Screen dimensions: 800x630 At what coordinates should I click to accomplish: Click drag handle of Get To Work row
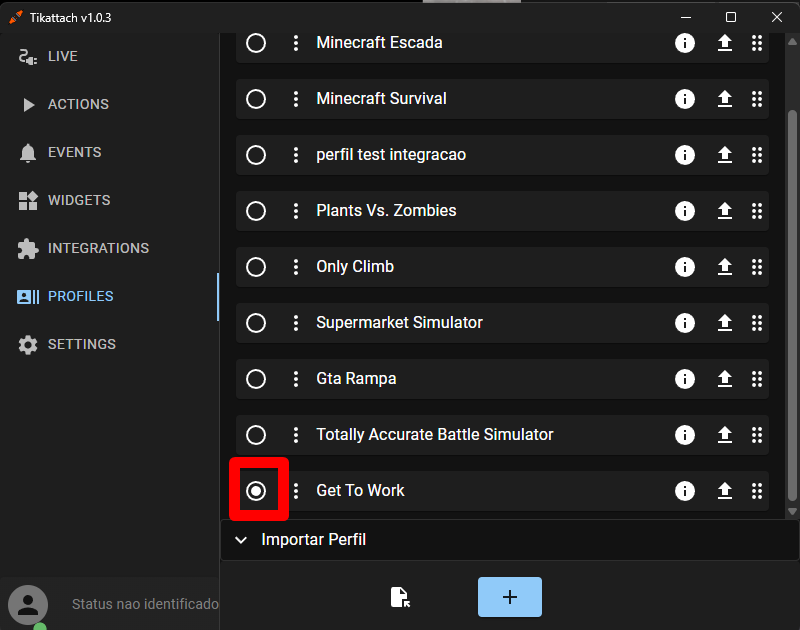pyautogui.click(x=757, y=491)
